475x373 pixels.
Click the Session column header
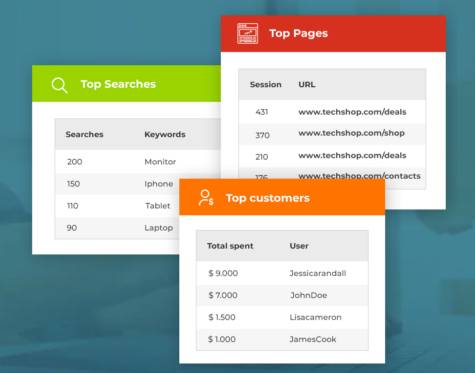point(266,84)
